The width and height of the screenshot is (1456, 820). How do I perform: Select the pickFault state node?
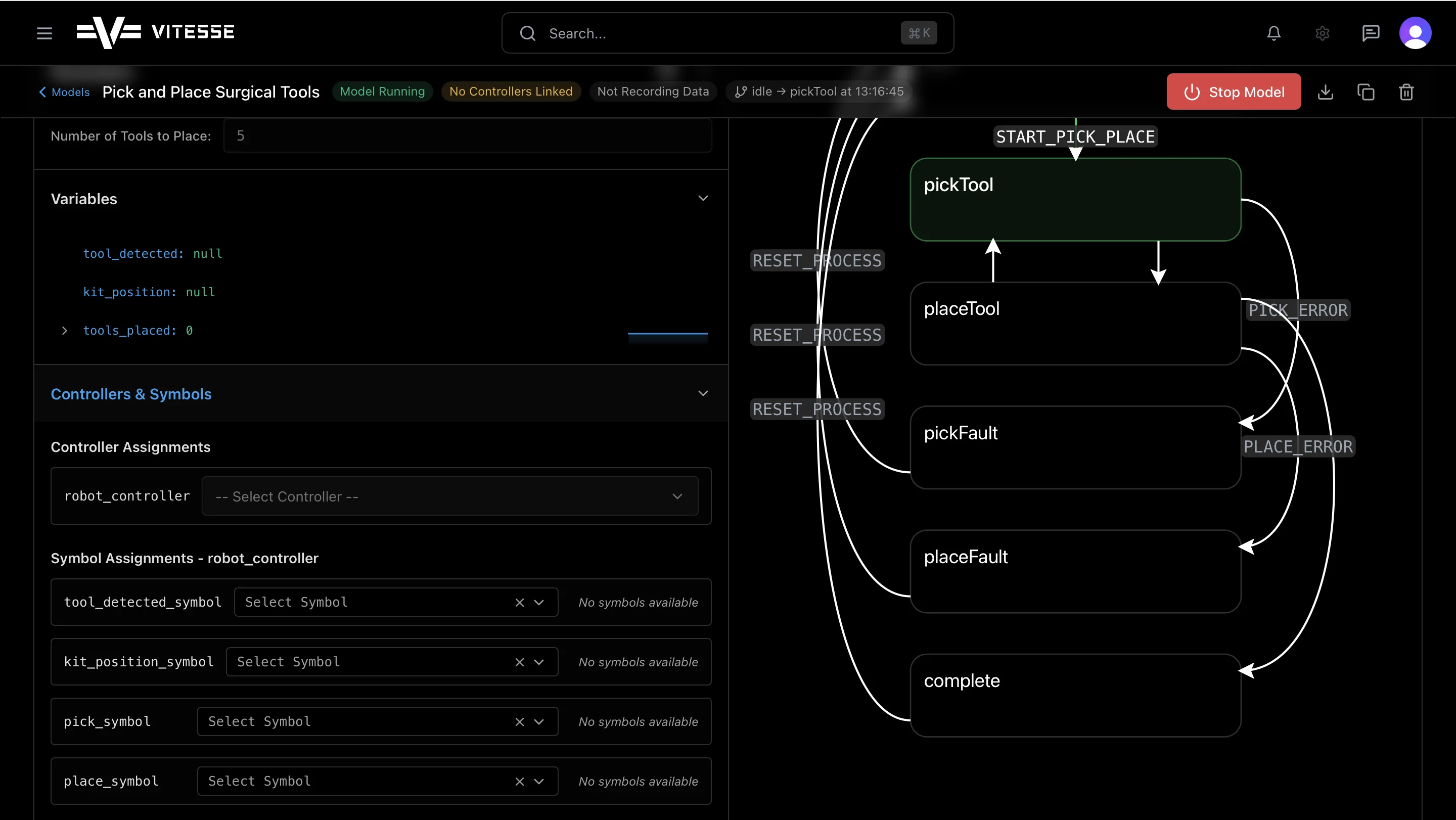(x=1075, y=447)
